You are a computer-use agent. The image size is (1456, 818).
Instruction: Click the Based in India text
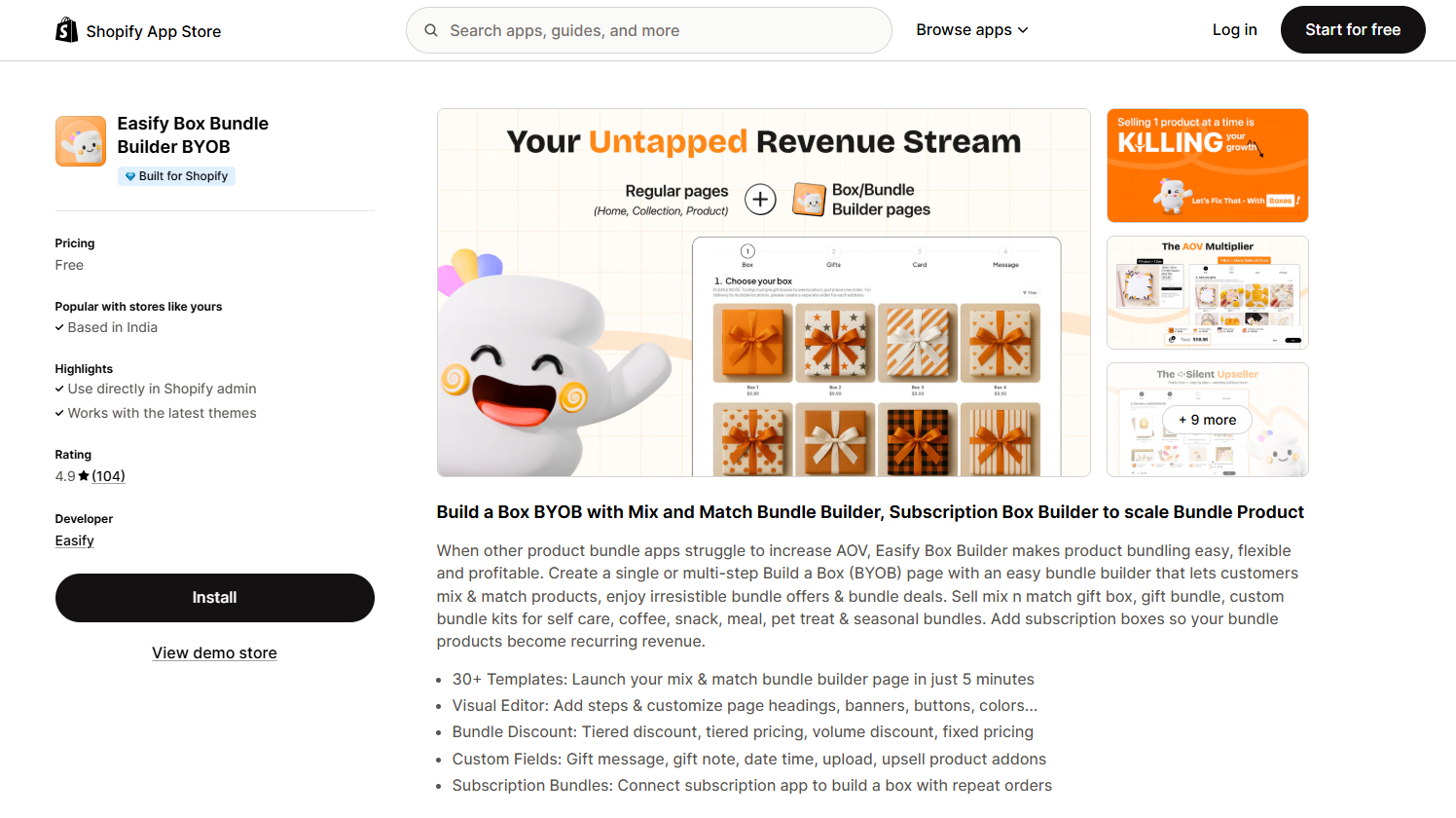click(113, 327)
